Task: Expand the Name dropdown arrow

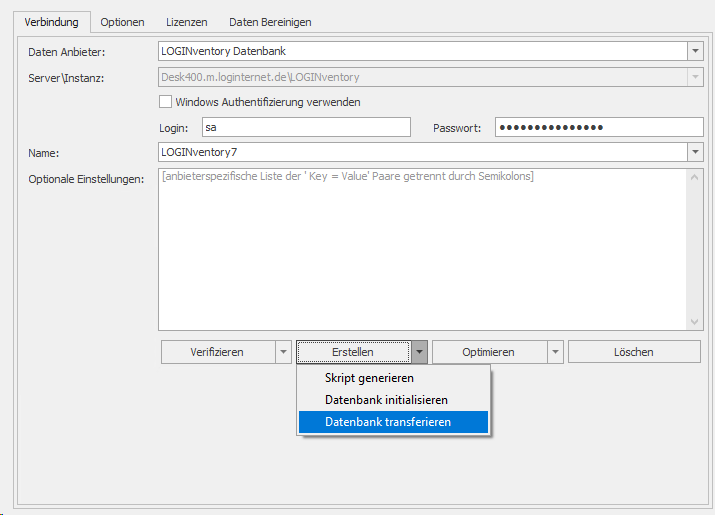Action: [x=695, y=152]
